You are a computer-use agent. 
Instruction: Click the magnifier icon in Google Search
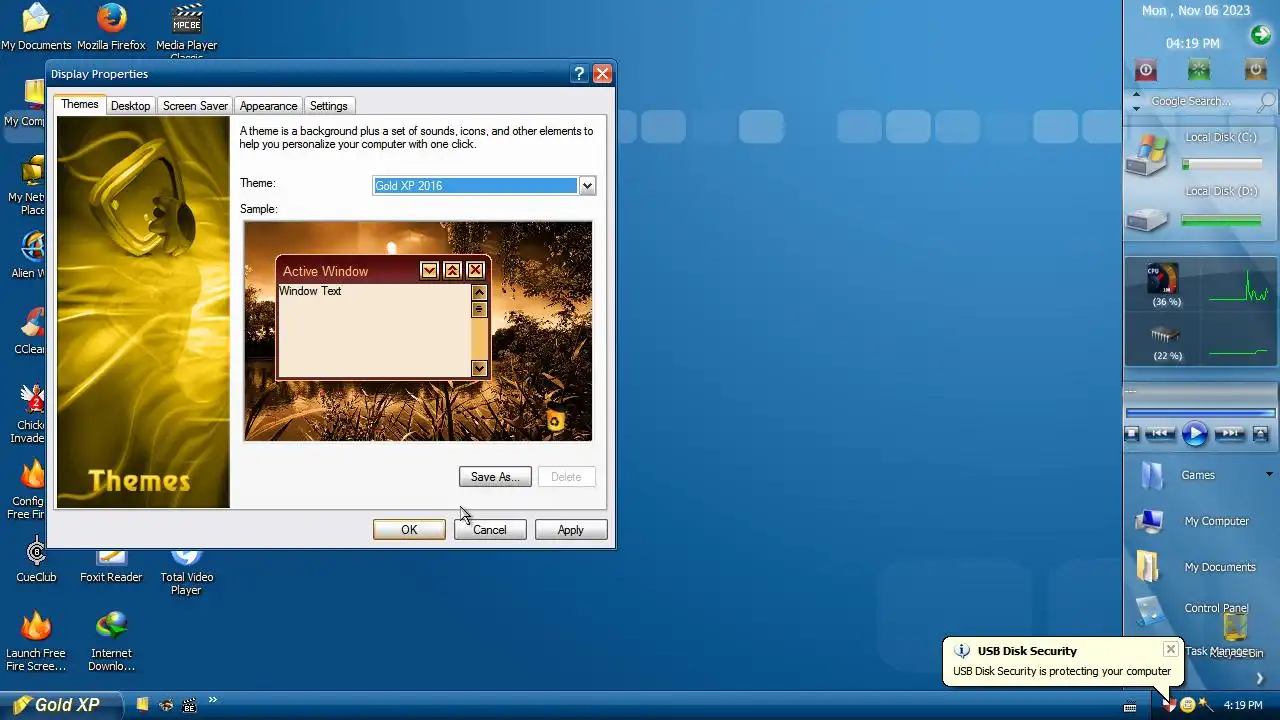pyautogui.click(x=1266, y=101)
